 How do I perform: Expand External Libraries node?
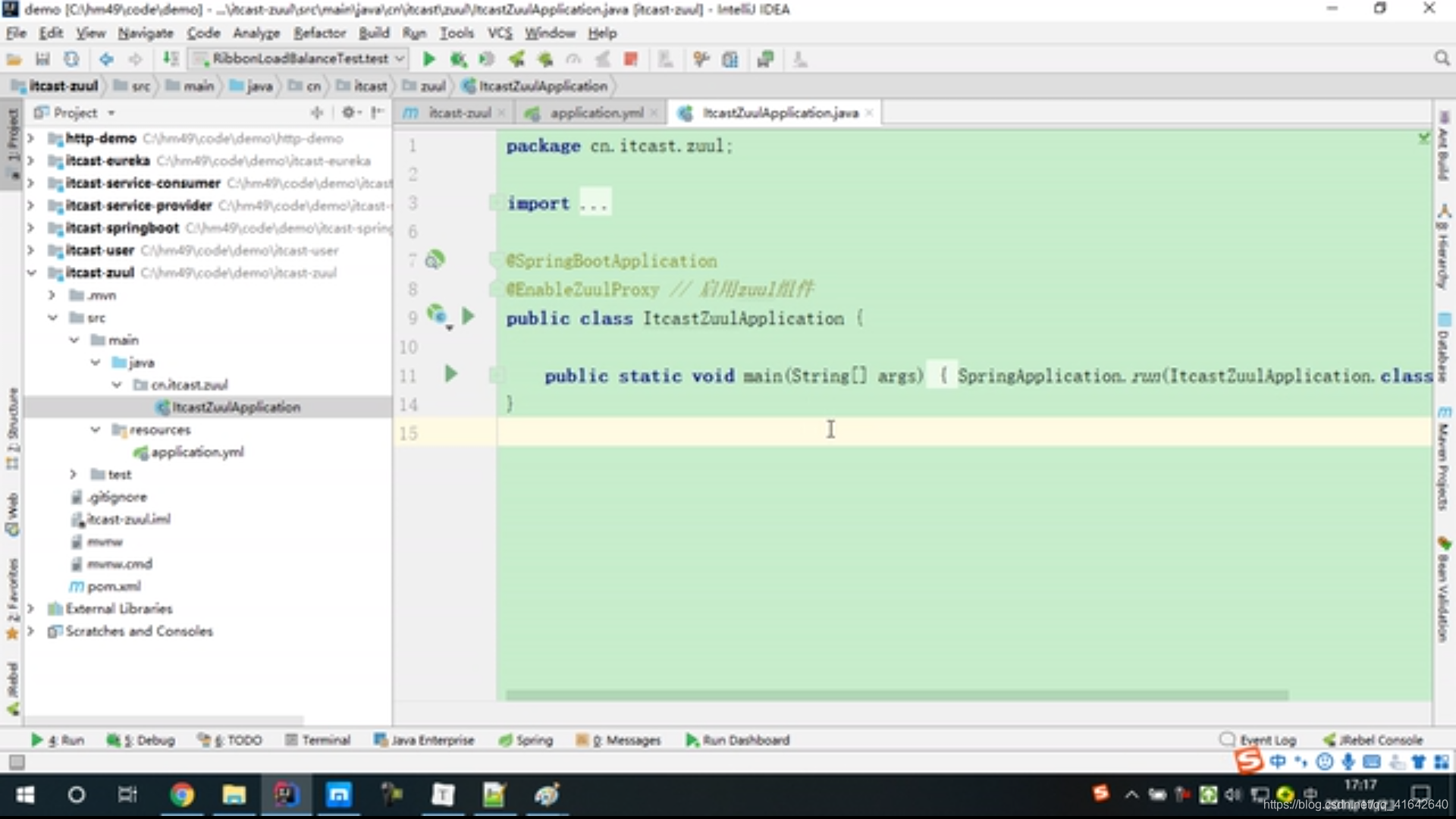(x=30, y=608)
